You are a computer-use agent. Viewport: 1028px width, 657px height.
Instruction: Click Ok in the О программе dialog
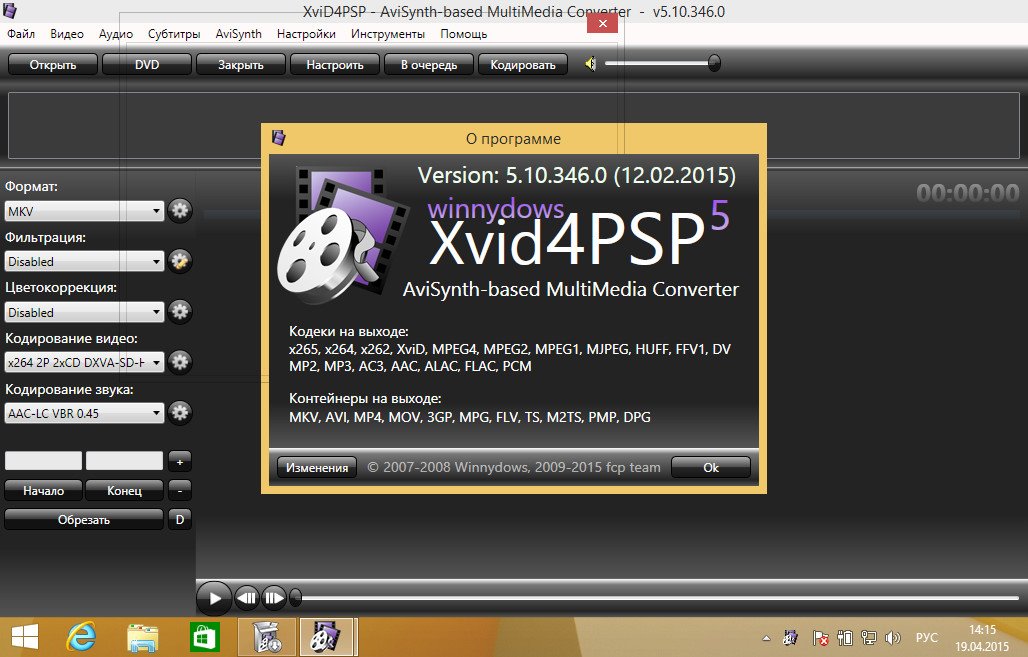[x=711, y=467]
